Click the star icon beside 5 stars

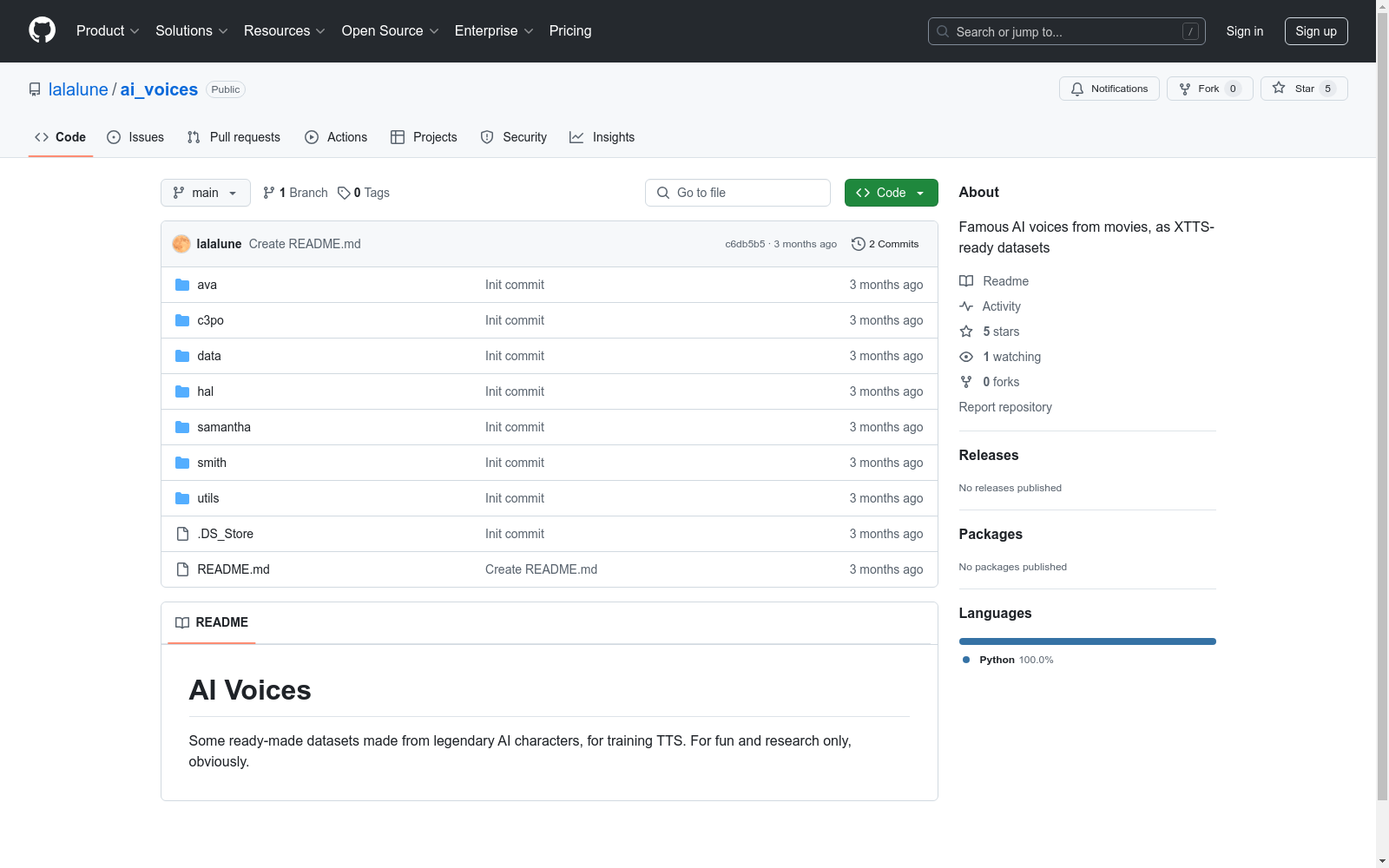[966, 332]
